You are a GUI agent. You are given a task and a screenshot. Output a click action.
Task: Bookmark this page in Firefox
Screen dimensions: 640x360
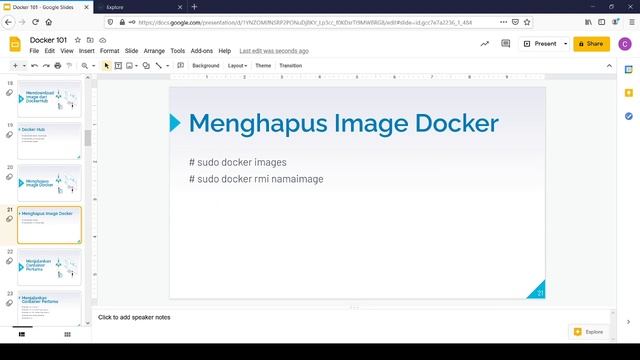[527, 22]
